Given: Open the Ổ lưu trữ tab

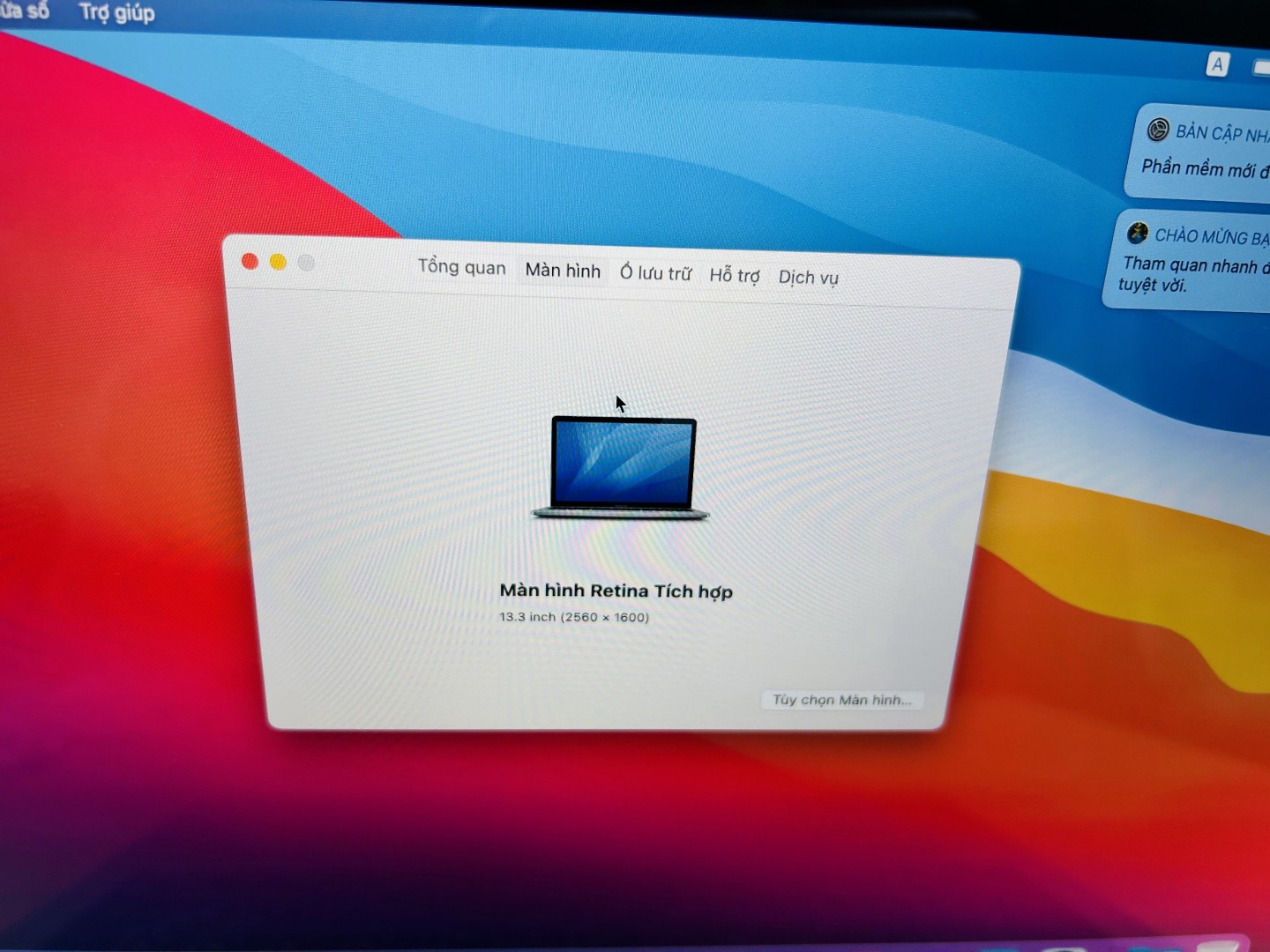Looking at the screenshot, I should pos(655,273).
